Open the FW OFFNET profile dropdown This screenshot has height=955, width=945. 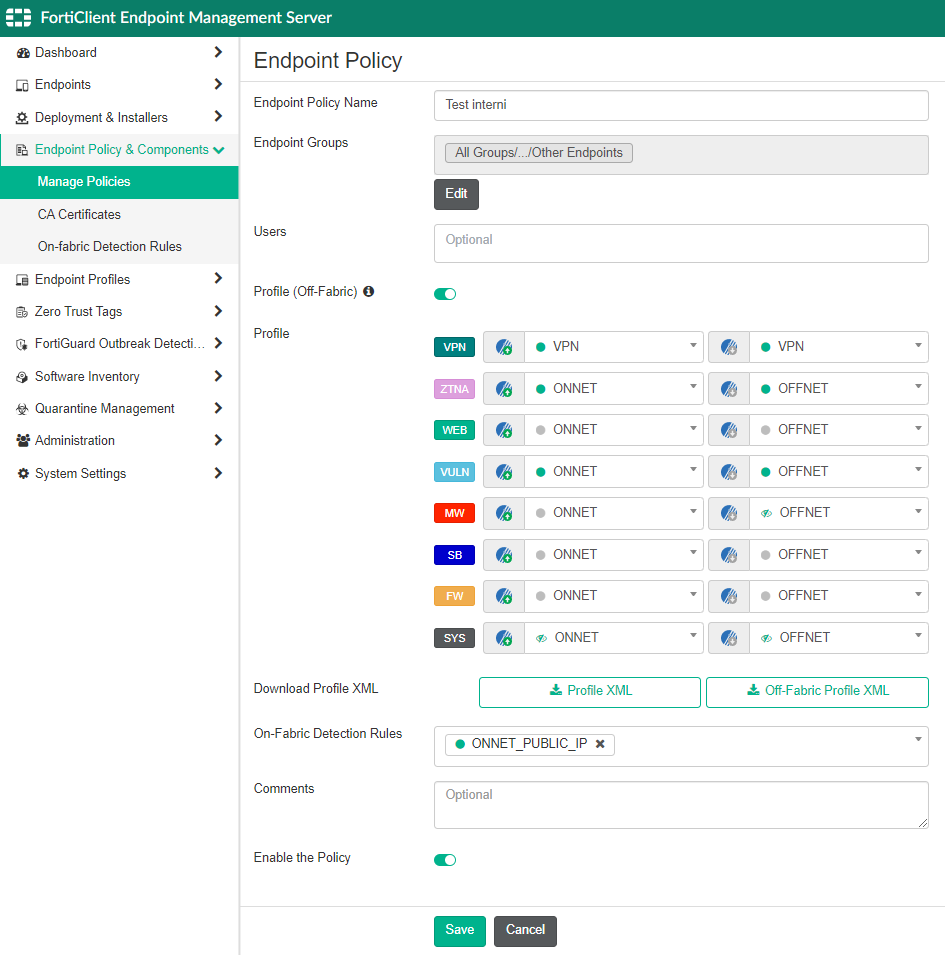click(839, 596)
